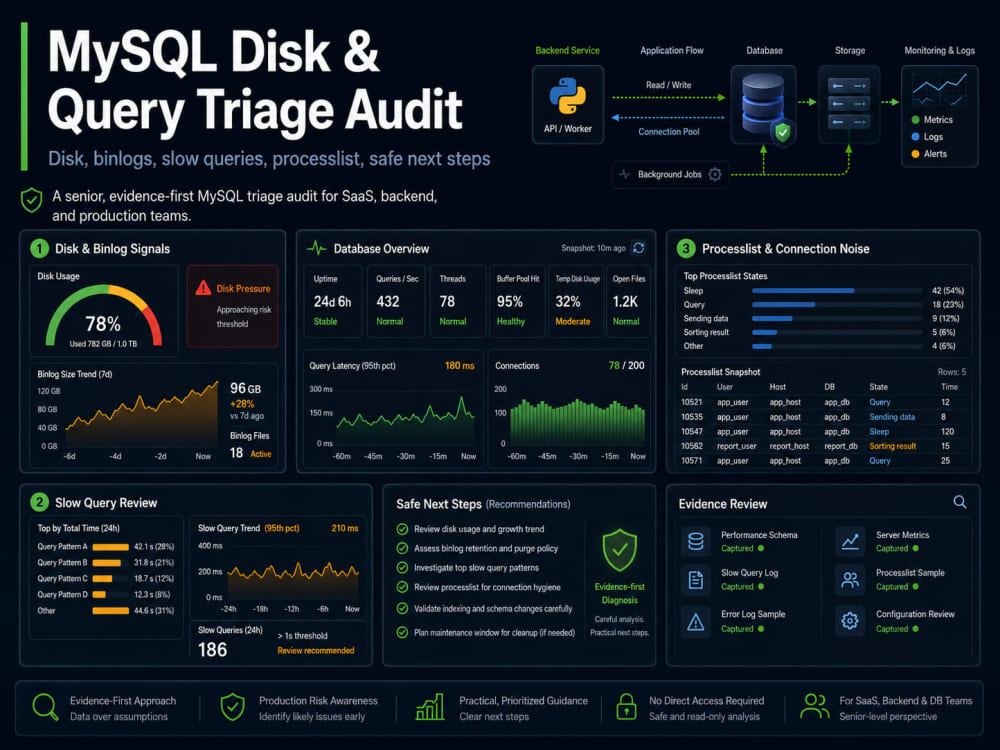Toggle the Investigate top slow query check
This screenshot has width=1000, height=750.
point(402,567)
